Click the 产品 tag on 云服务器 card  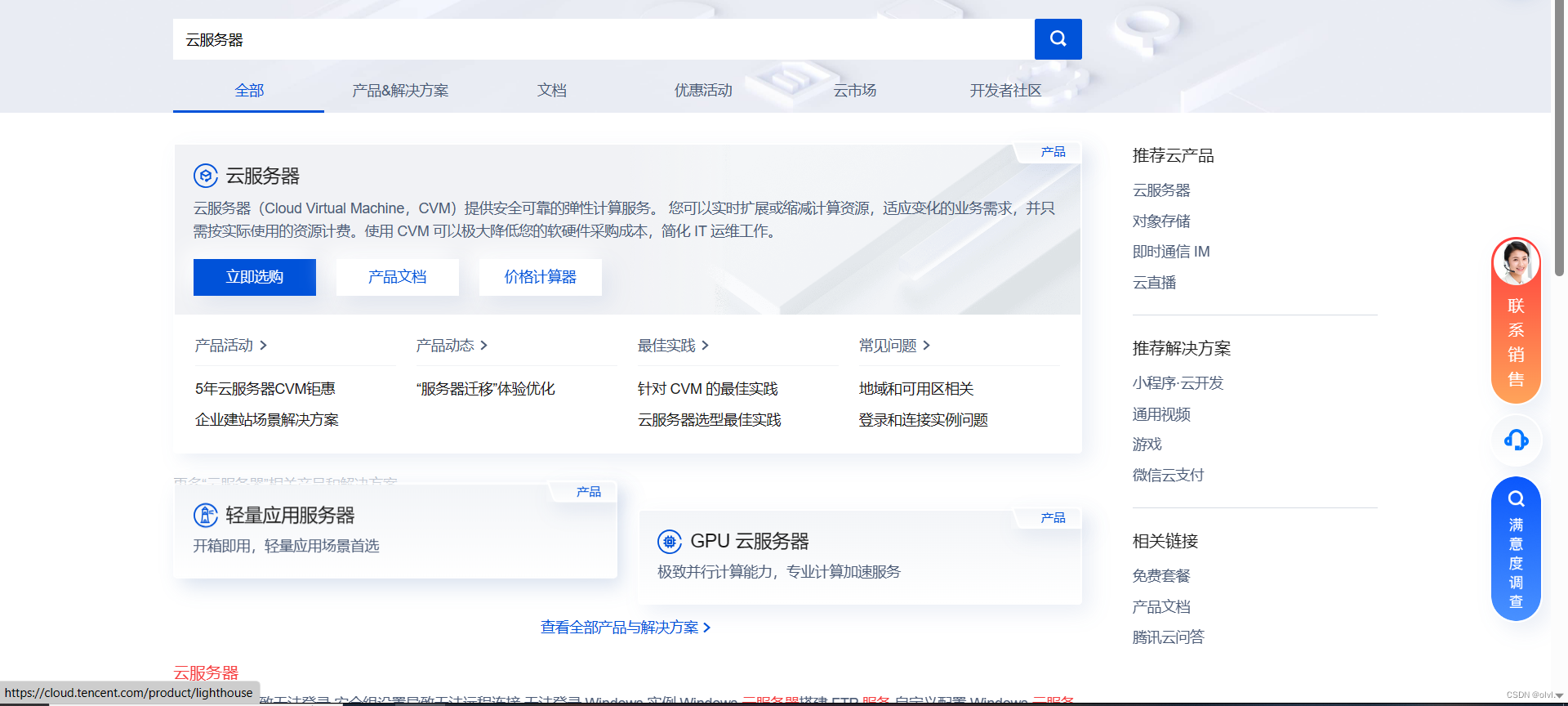1053,152
